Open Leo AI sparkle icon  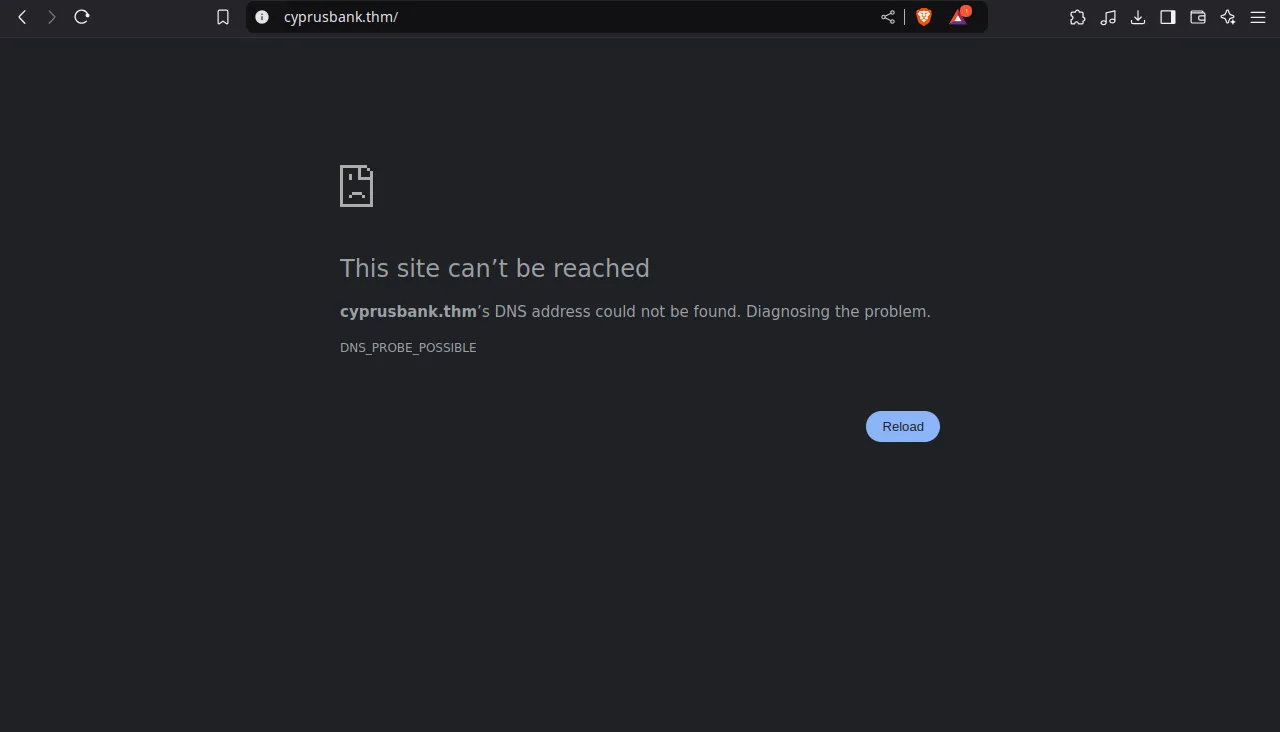pyautogui.click(x=1228, y=17)
